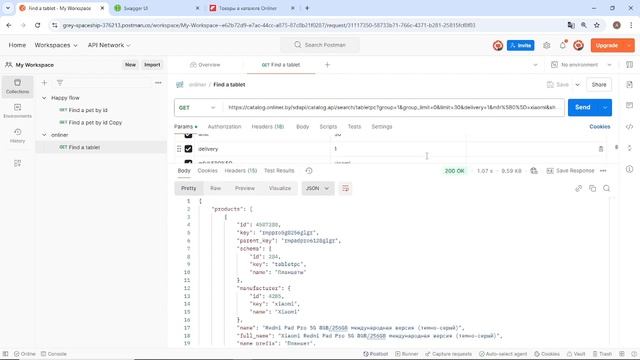This screenshot has height=360, width=640.
Task: Switch to the Test Results tab
Action: pos(279,171)
